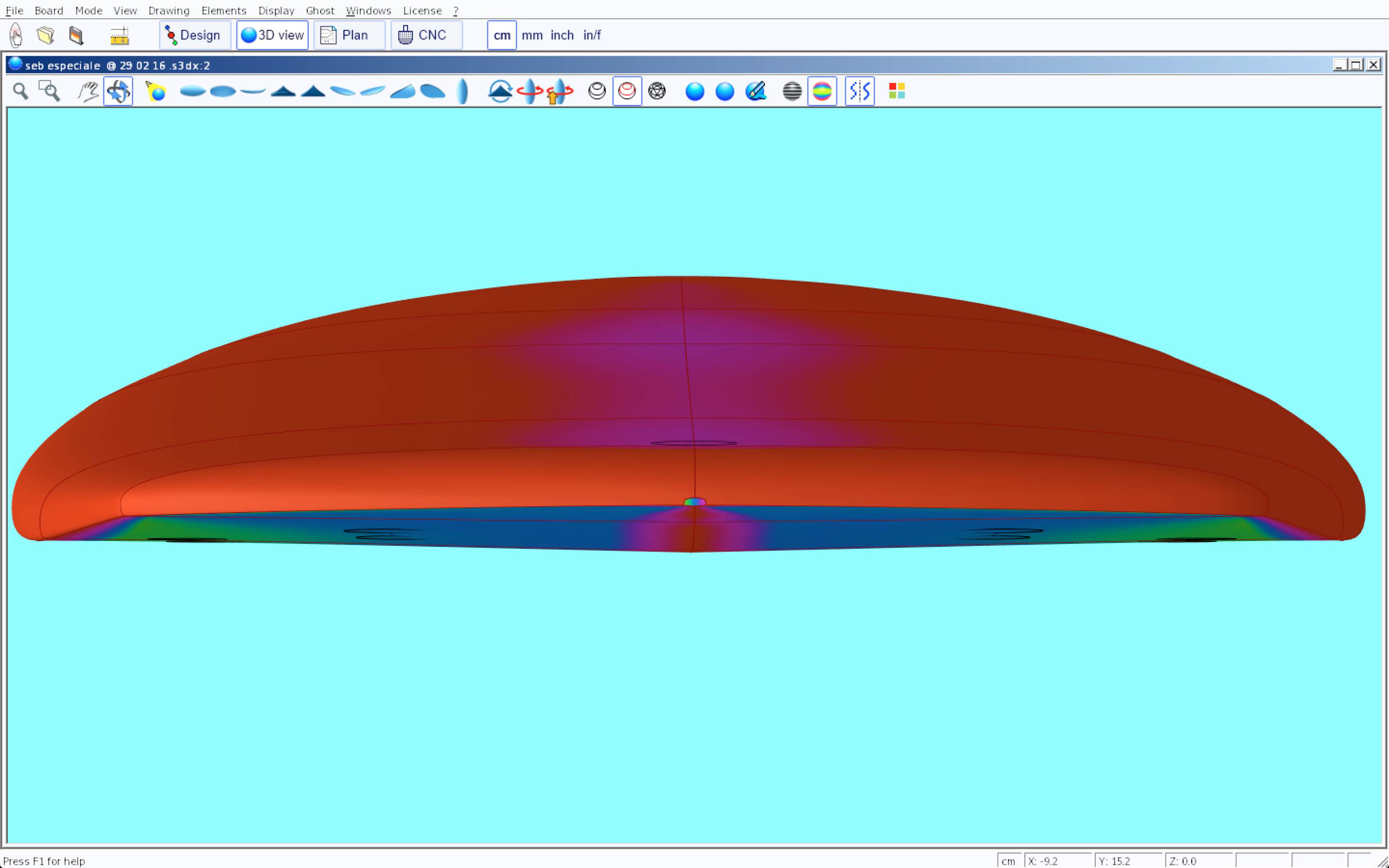Open the Ghost menu

pyautogui.click(x=320, y=10)
